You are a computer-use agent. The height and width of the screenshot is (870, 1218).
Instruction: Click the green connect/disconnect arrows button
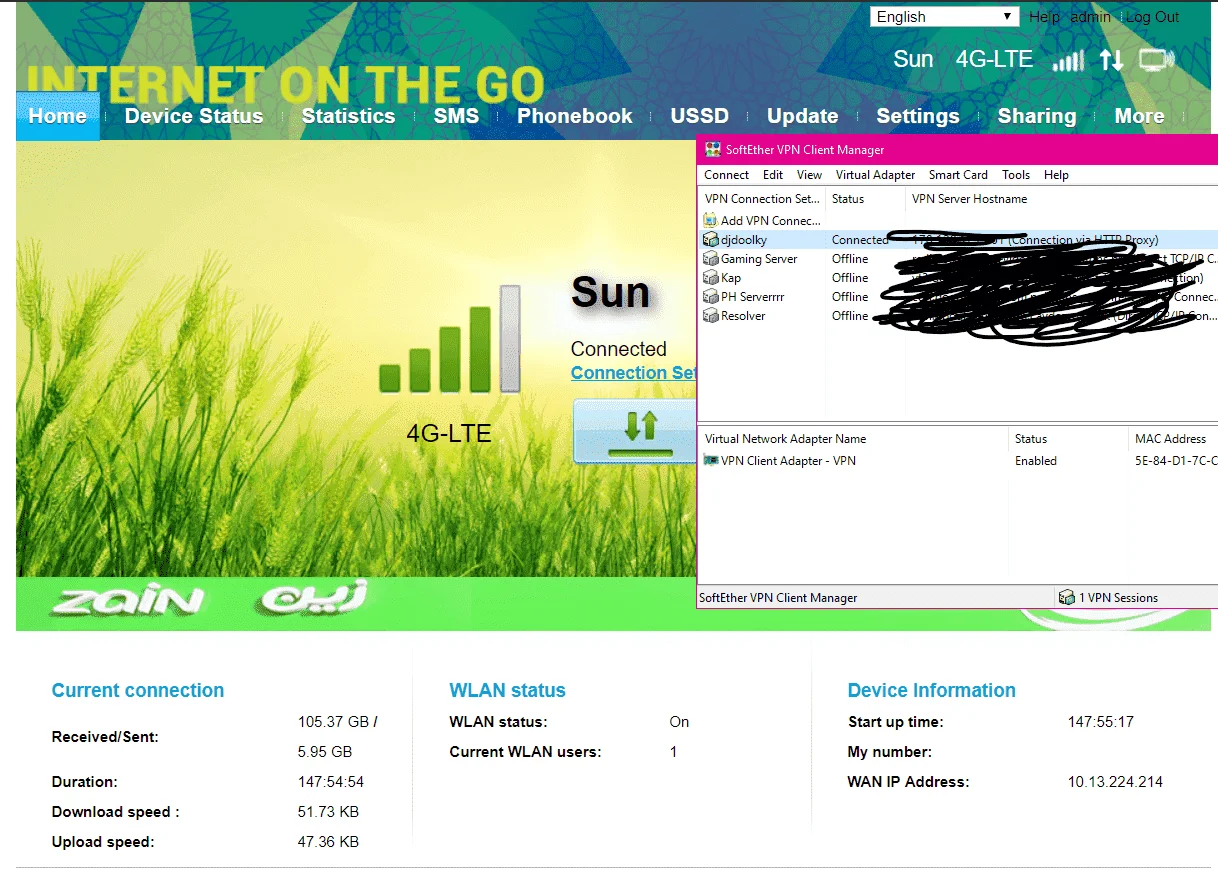tap(634, 431)
